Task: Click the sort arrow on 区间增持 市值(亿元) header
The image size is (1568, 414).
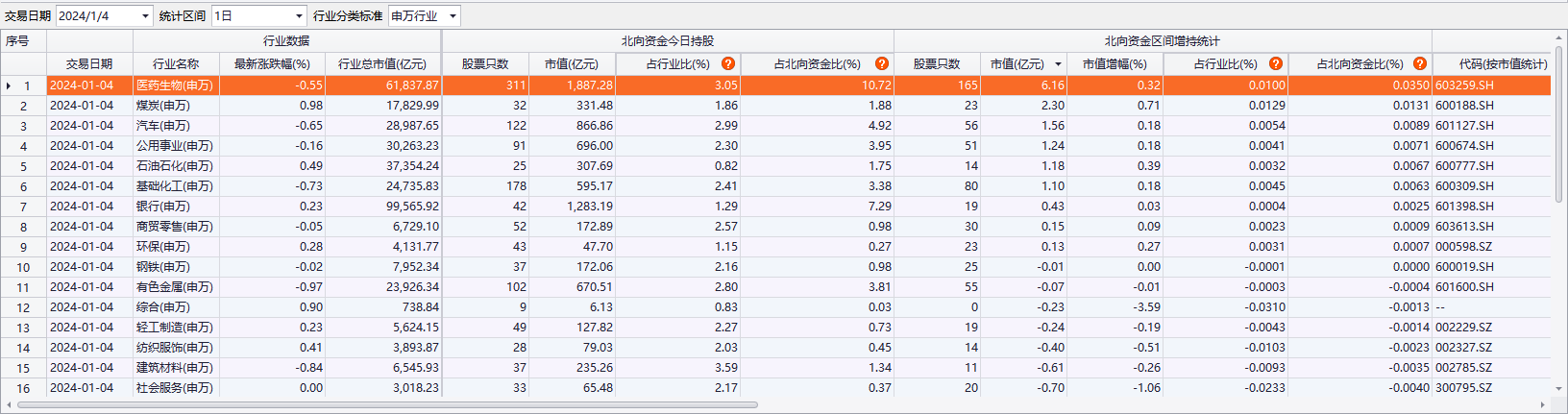Action: 1058,64
